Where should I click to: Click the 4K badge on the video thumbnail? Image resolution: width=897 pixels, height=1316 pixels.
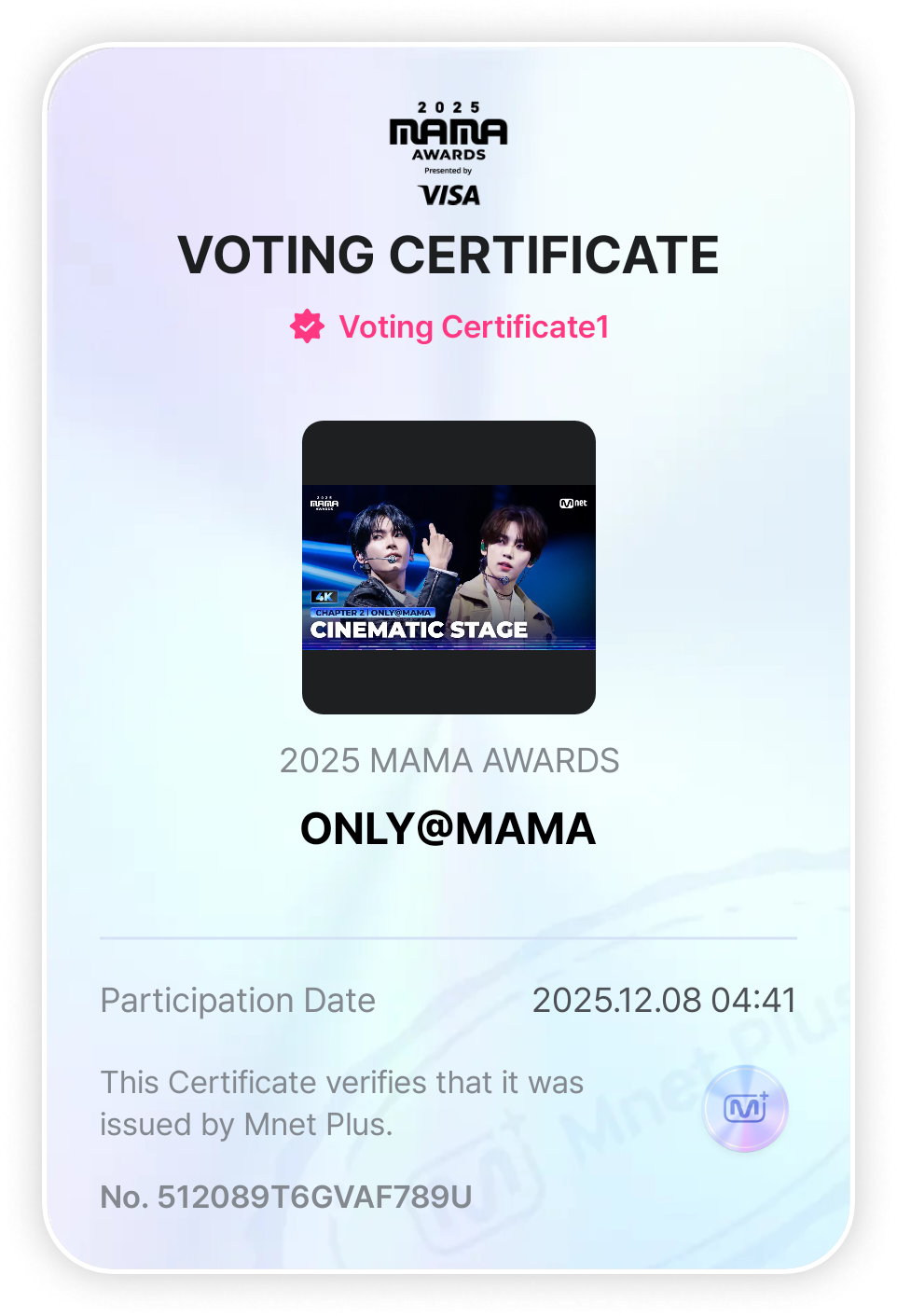(x=324, y=597)
